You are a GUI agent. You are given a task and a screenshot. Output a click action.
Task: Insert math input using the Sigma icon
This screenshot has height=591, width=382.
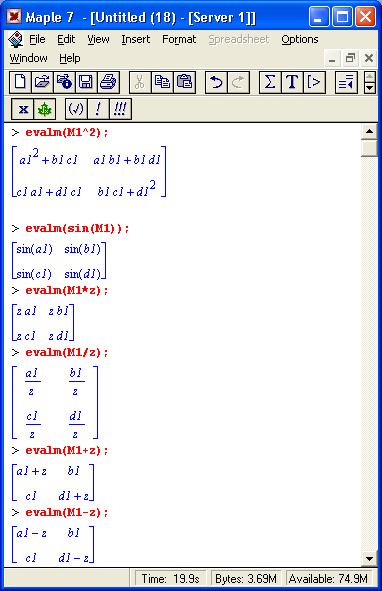tap(270, 82)
